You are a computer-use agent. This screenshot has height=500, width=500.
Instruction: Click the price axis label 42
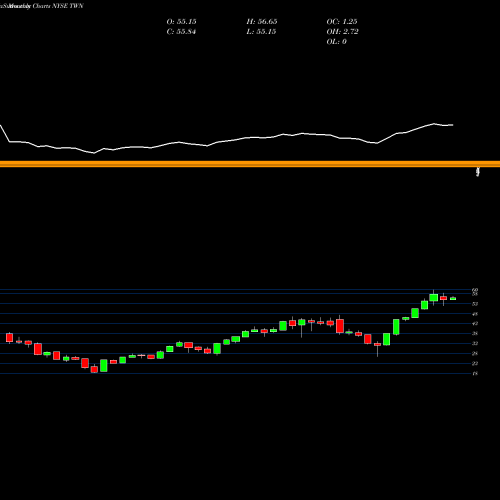point(475,323)
